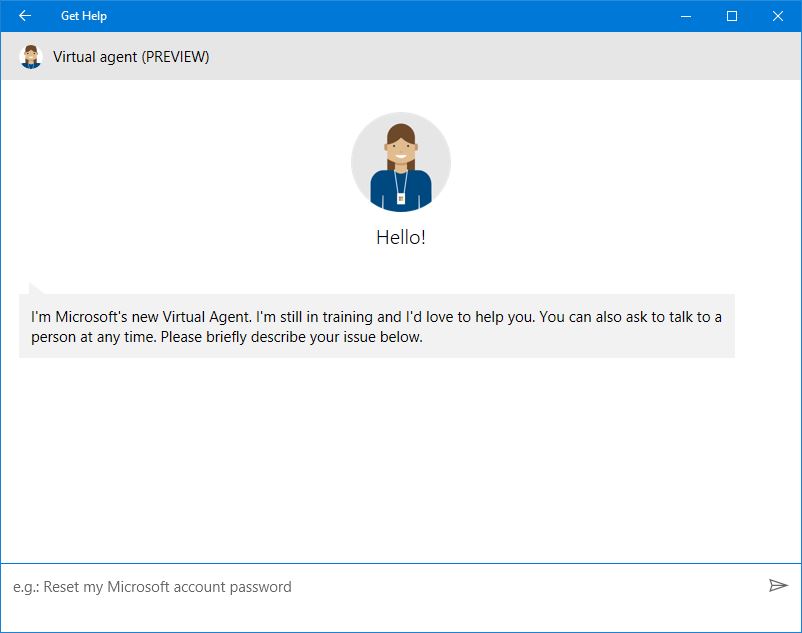
Task: Click the send message arrow icon
Action: tap(778, 586)
